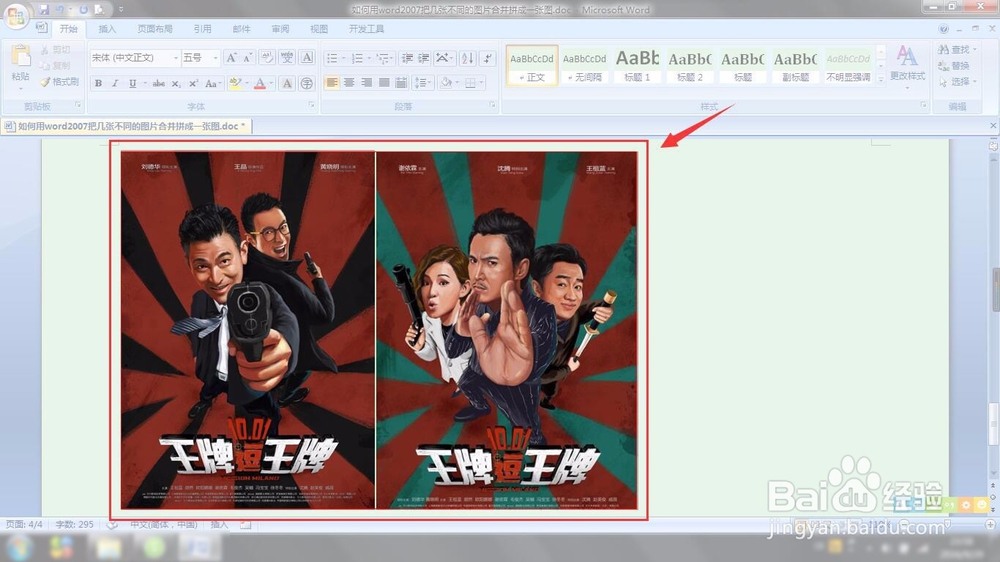Expand the Styles gallery More arrow
1000x562 pixels.
[x=881, y=79]
